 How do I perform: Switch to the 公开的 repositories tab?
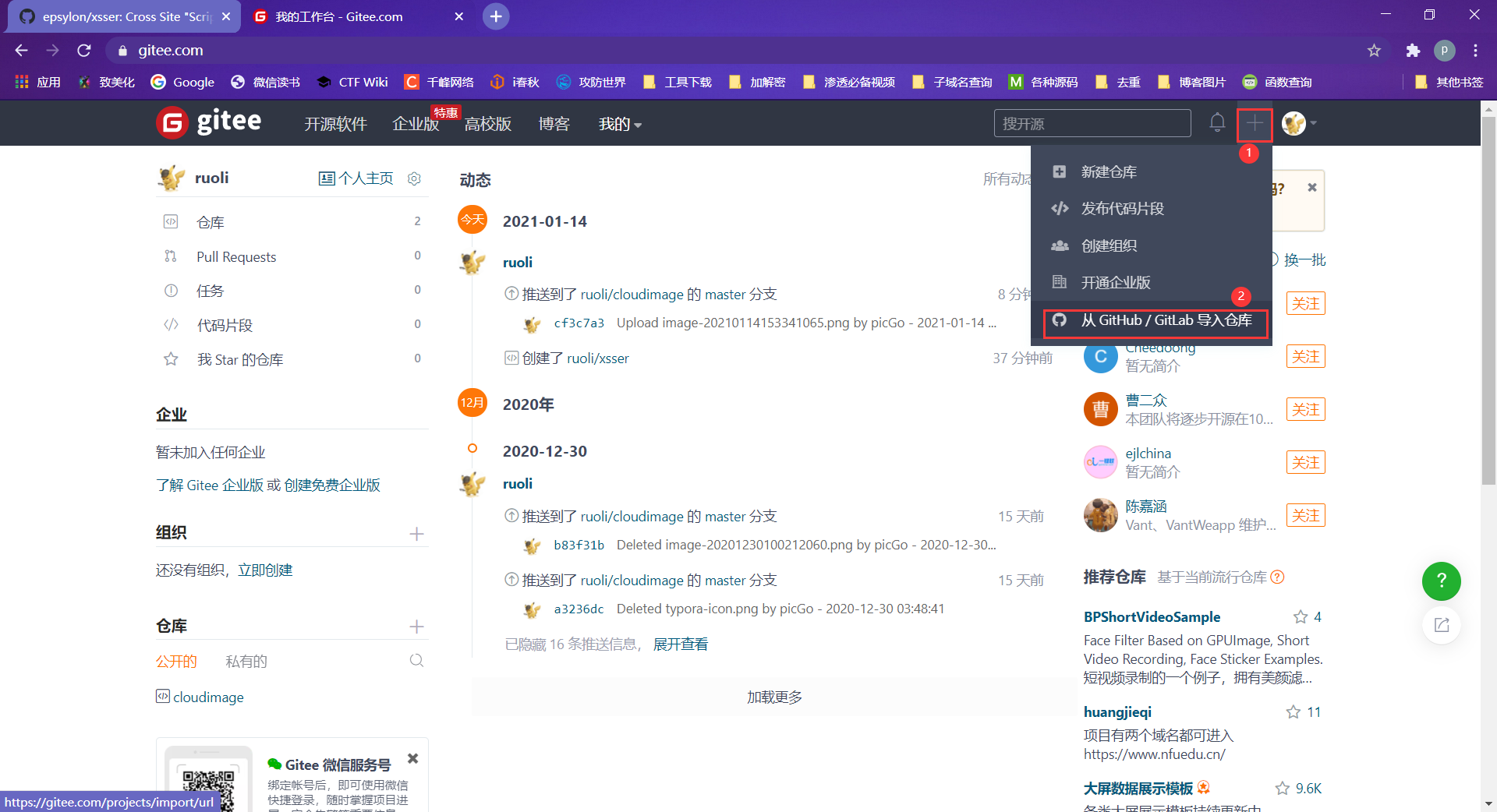(176, 662)
